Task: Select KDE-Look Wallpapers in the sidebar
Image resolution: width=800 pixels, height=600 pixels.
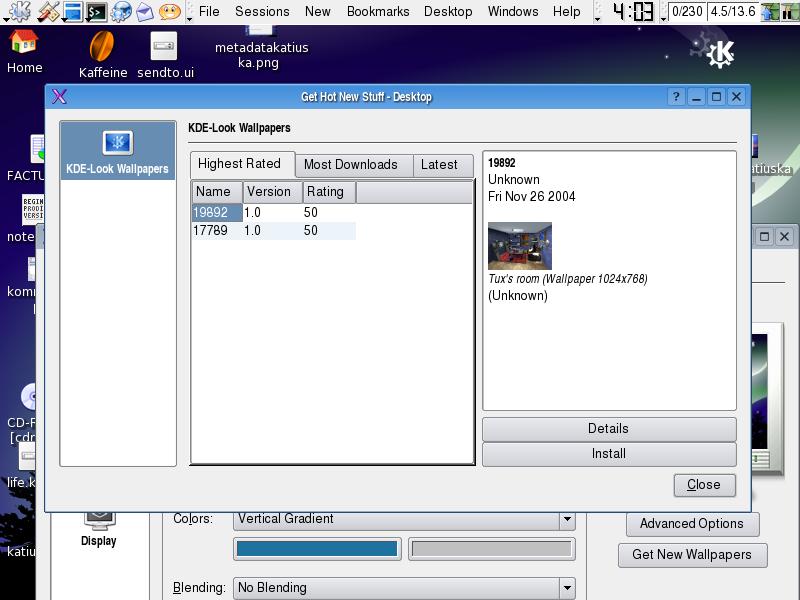Action: (117, 151)
